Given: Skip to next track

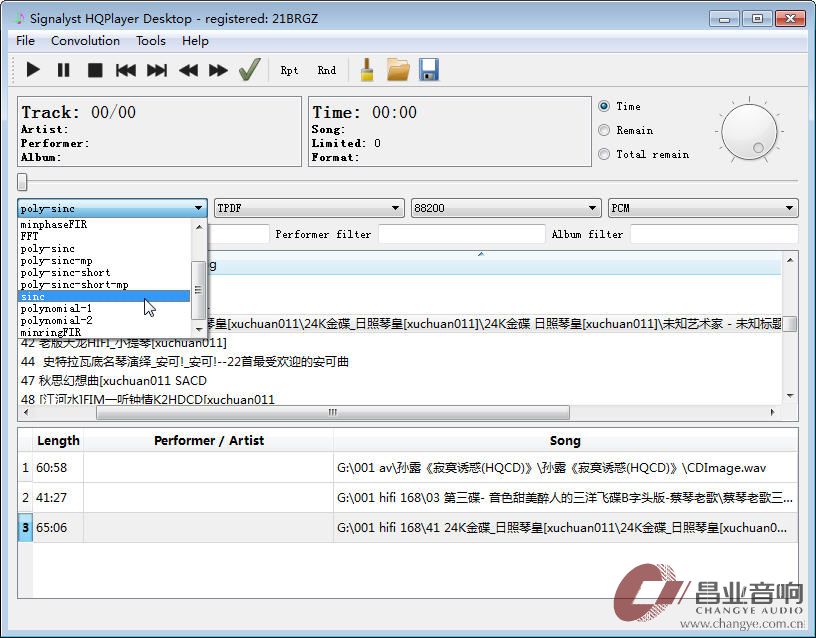Looking at the screenshot, I should point(157,70).
